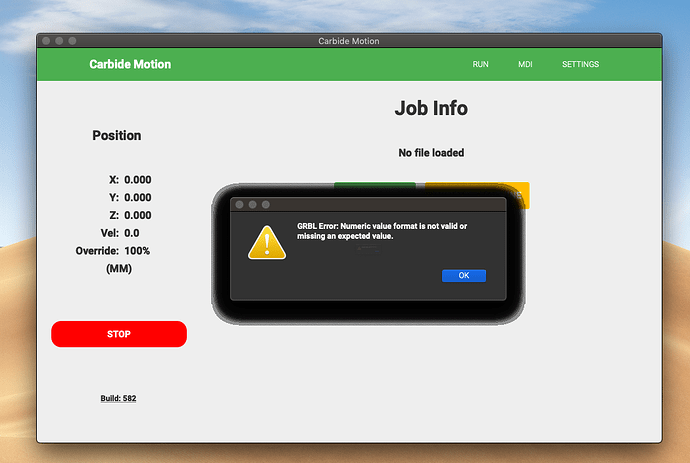690x463 pixels.
Task: Click the Position heading
Action: coord(117,136)
